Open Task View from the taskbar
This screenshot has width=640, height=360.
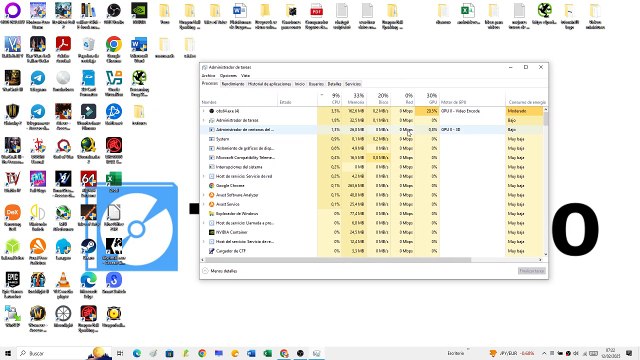click(x=120, y=353)
